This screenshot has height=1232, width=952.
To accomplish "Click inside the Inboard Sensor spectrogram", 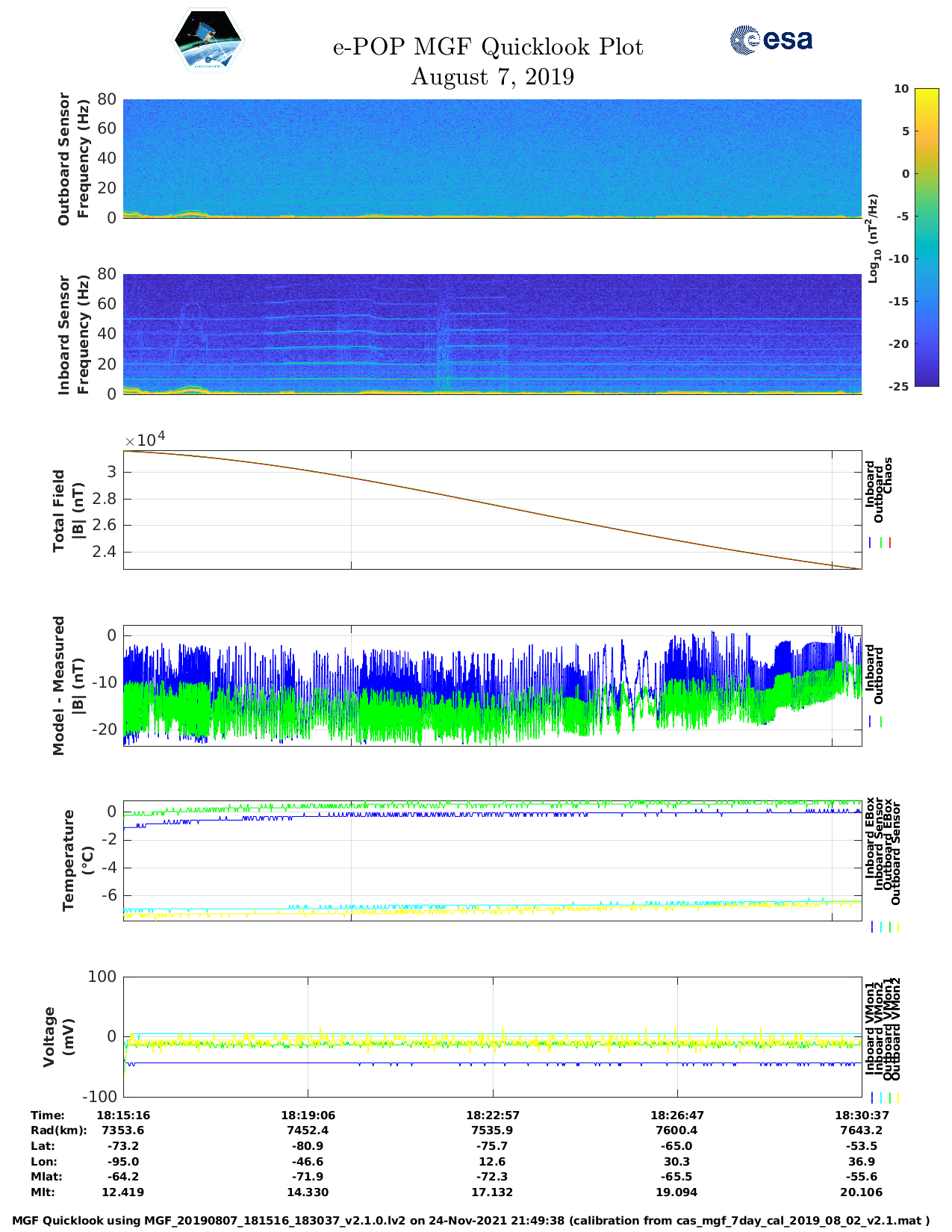I will click(x=492, y=334).
